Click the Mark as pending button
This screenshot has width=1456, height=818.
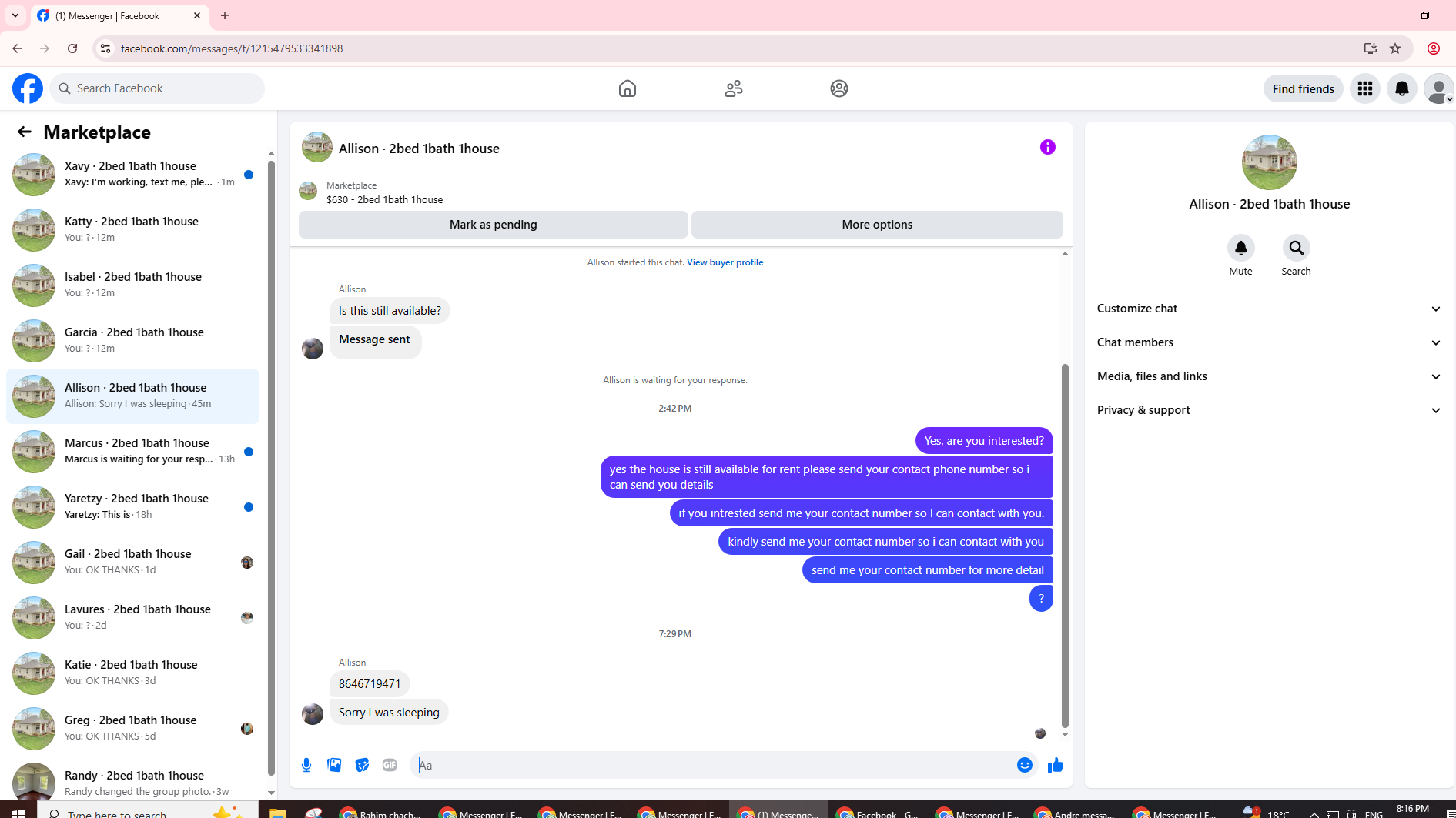[494, 225]
